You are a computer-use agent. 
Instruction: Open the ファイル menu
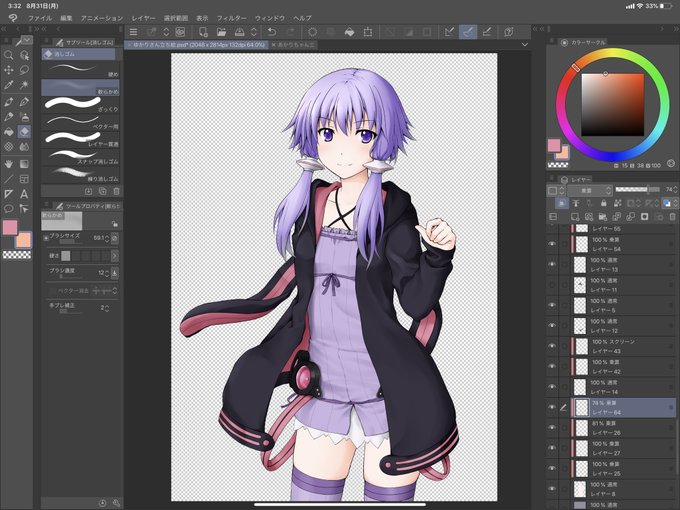point(40,18)
